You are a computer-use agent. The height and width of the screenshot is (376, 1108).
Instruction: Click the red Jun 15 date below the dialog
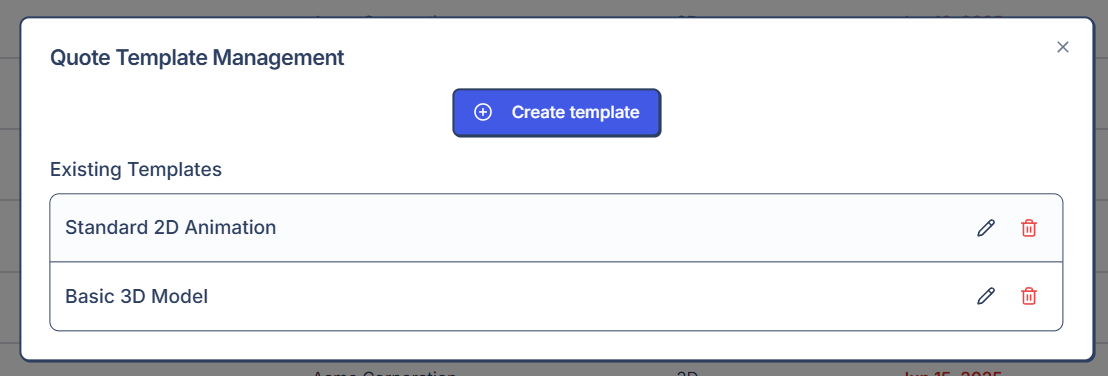953,372
